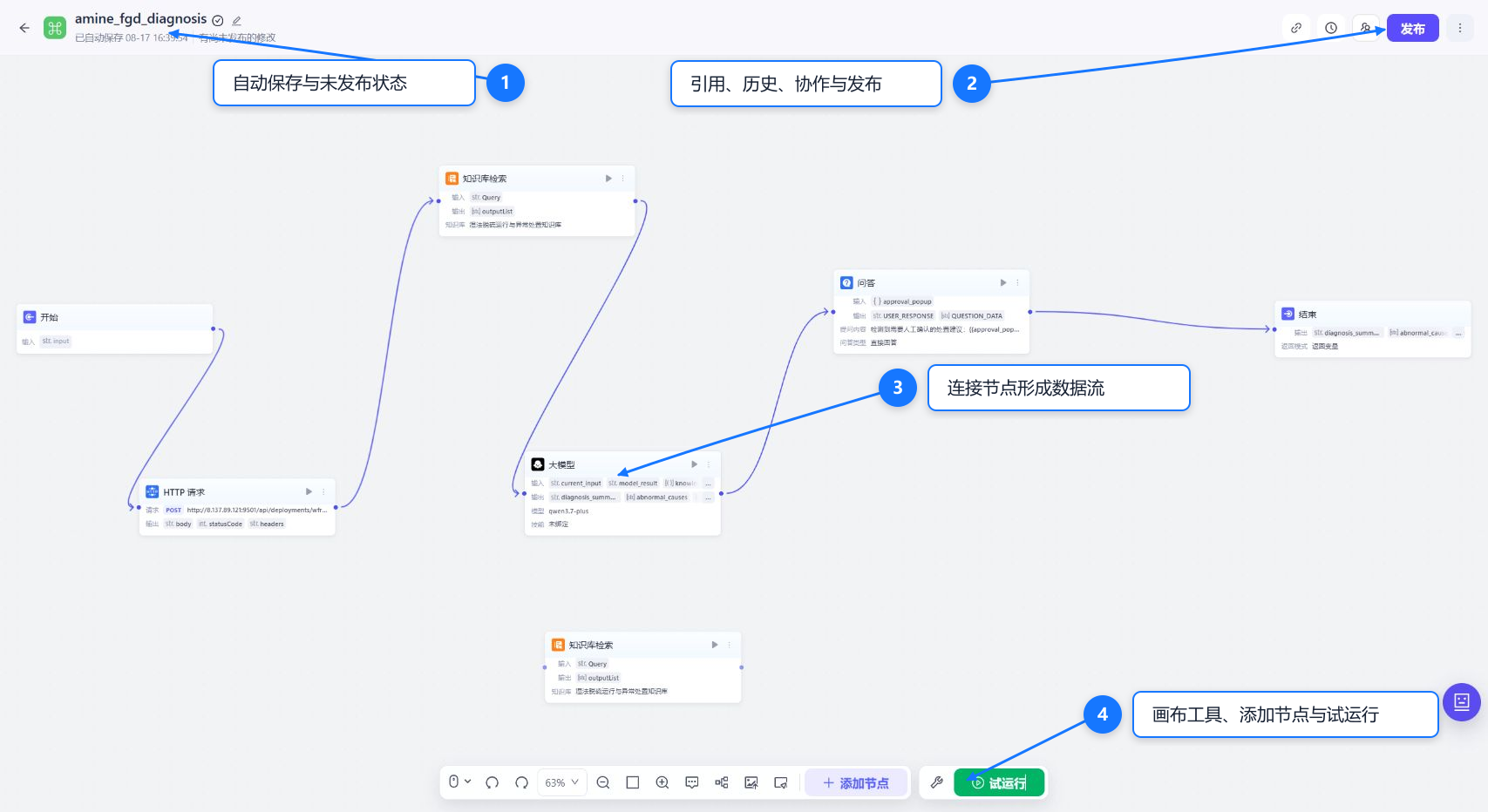Go back using the left arrow icon
Viewport: 1488px width, 812px height.
point(24,28)
